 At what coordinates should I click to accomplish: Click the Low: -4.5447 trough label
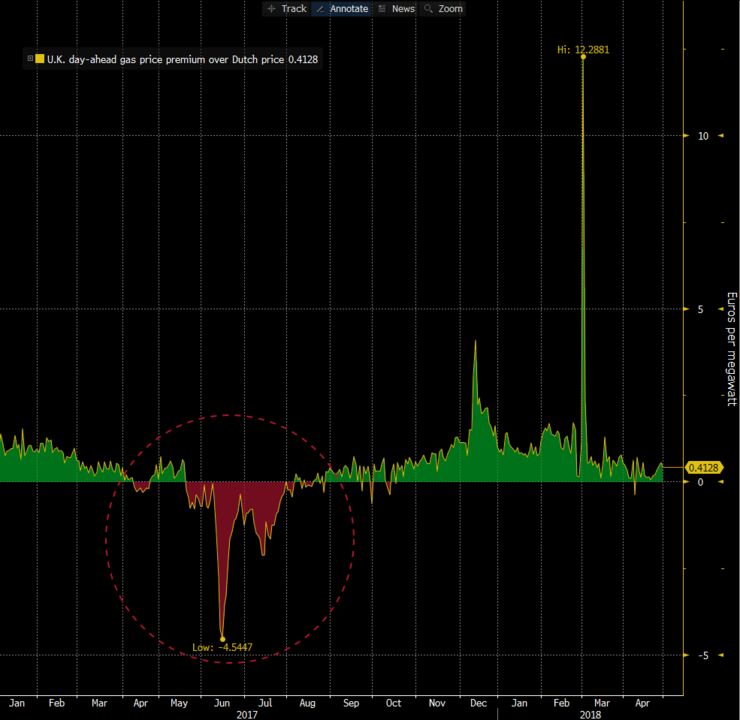pyautogui.click(x=222, y=647)
